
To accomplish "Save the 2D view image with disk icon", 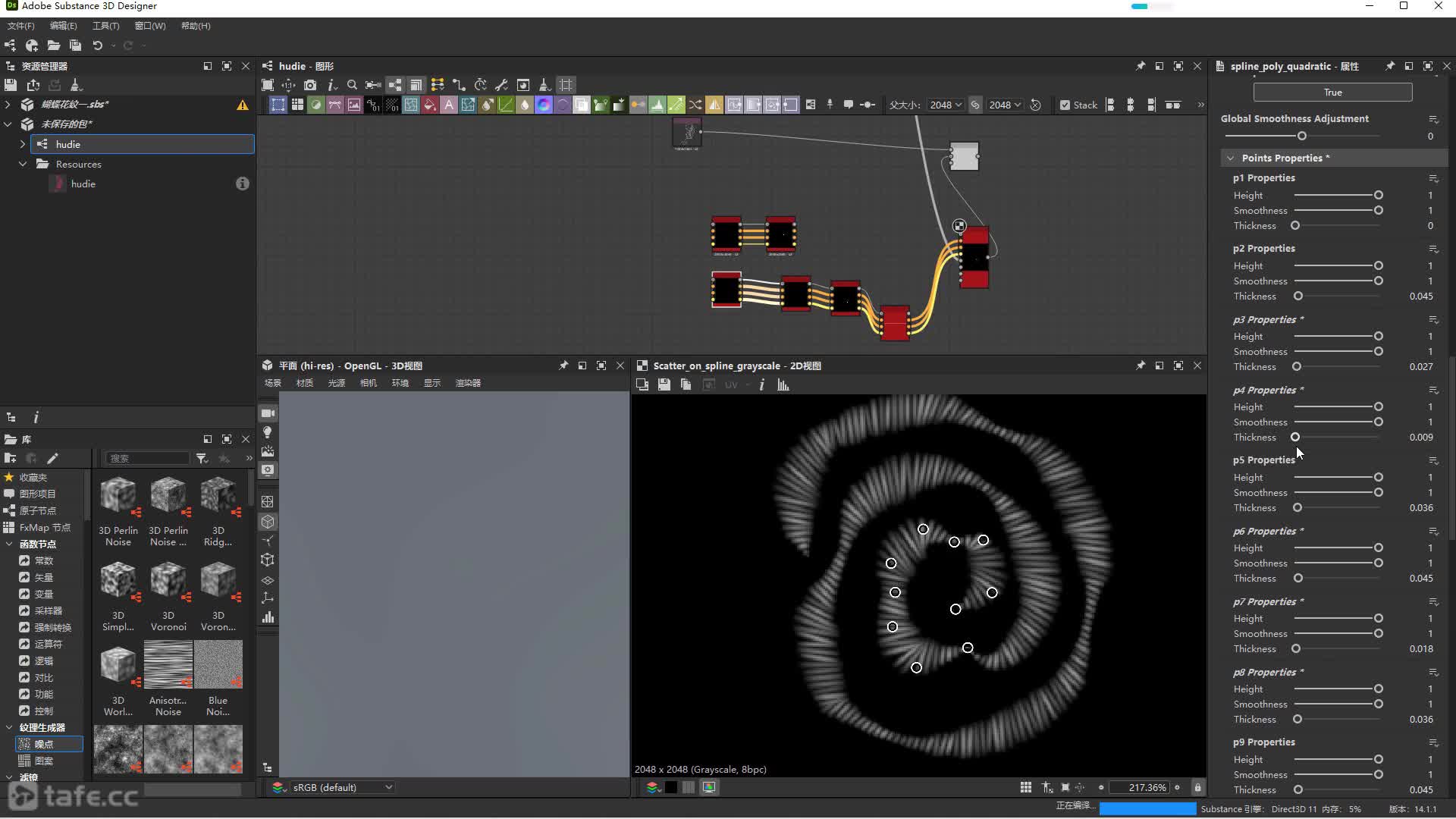I will point(664,385).
